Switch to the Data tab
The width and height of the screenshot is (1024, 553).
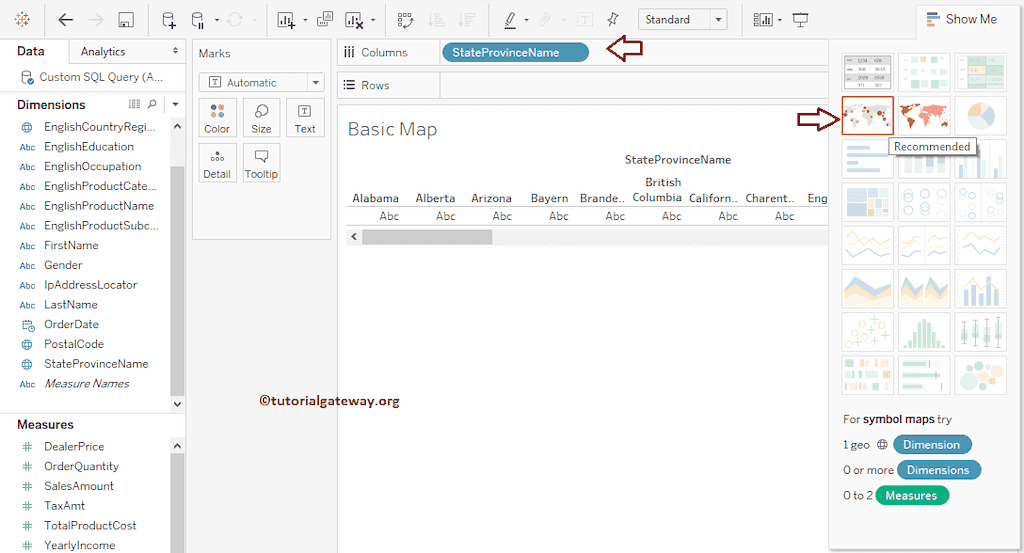pos(31,51)
